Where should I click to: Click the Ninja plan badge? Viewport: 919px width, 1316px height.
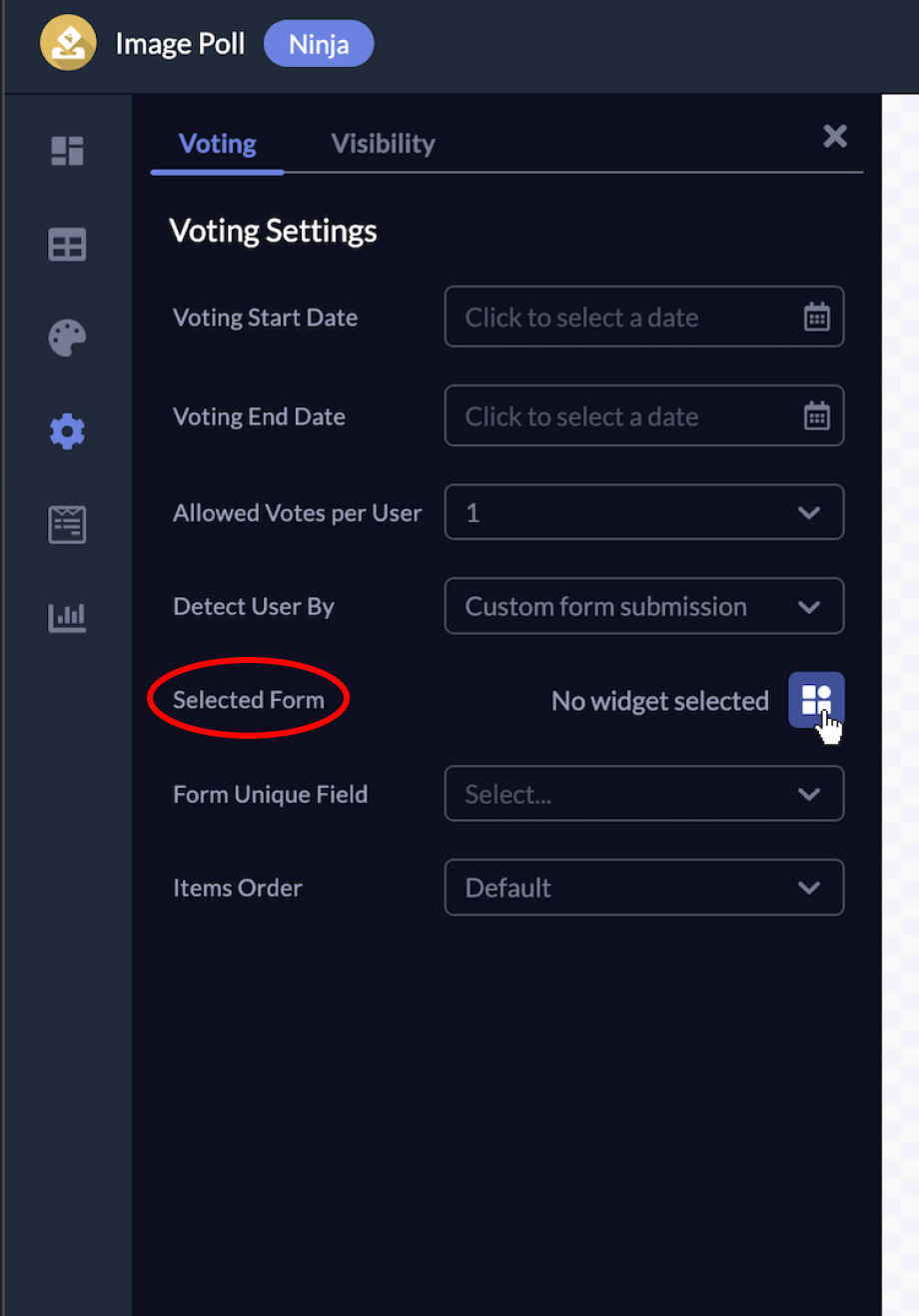pos(318,43)
